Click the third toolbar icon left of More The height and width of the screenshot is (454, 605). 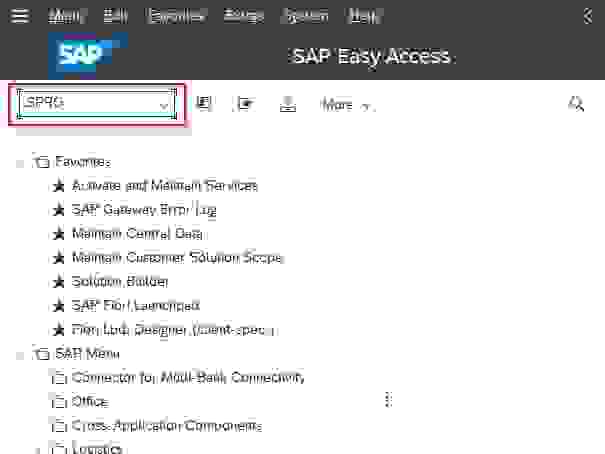pyautogui.click(x=288, y=104)
